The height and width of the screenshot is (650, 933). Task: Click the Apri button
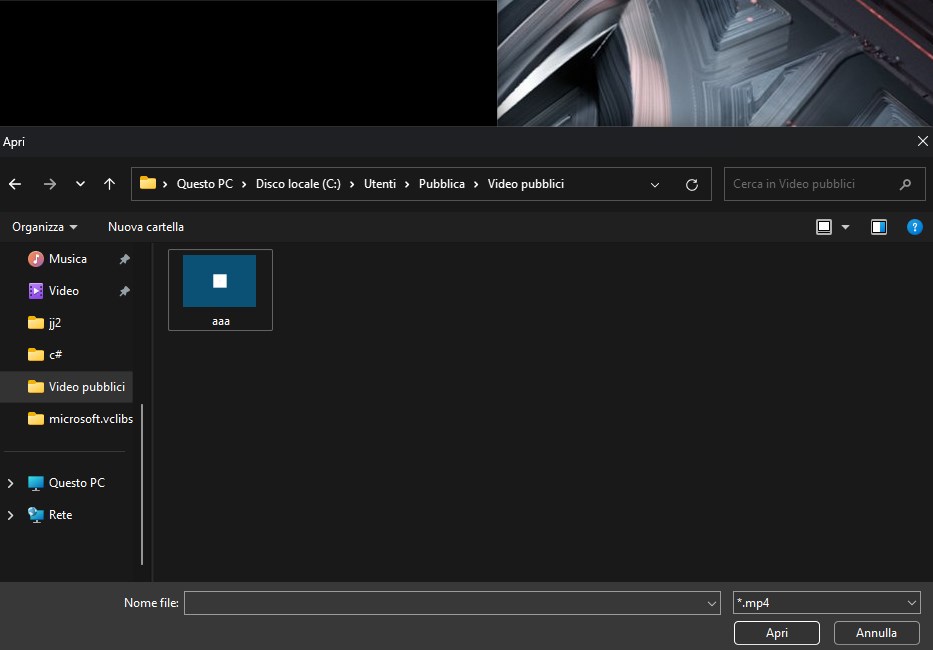[777, 633]
